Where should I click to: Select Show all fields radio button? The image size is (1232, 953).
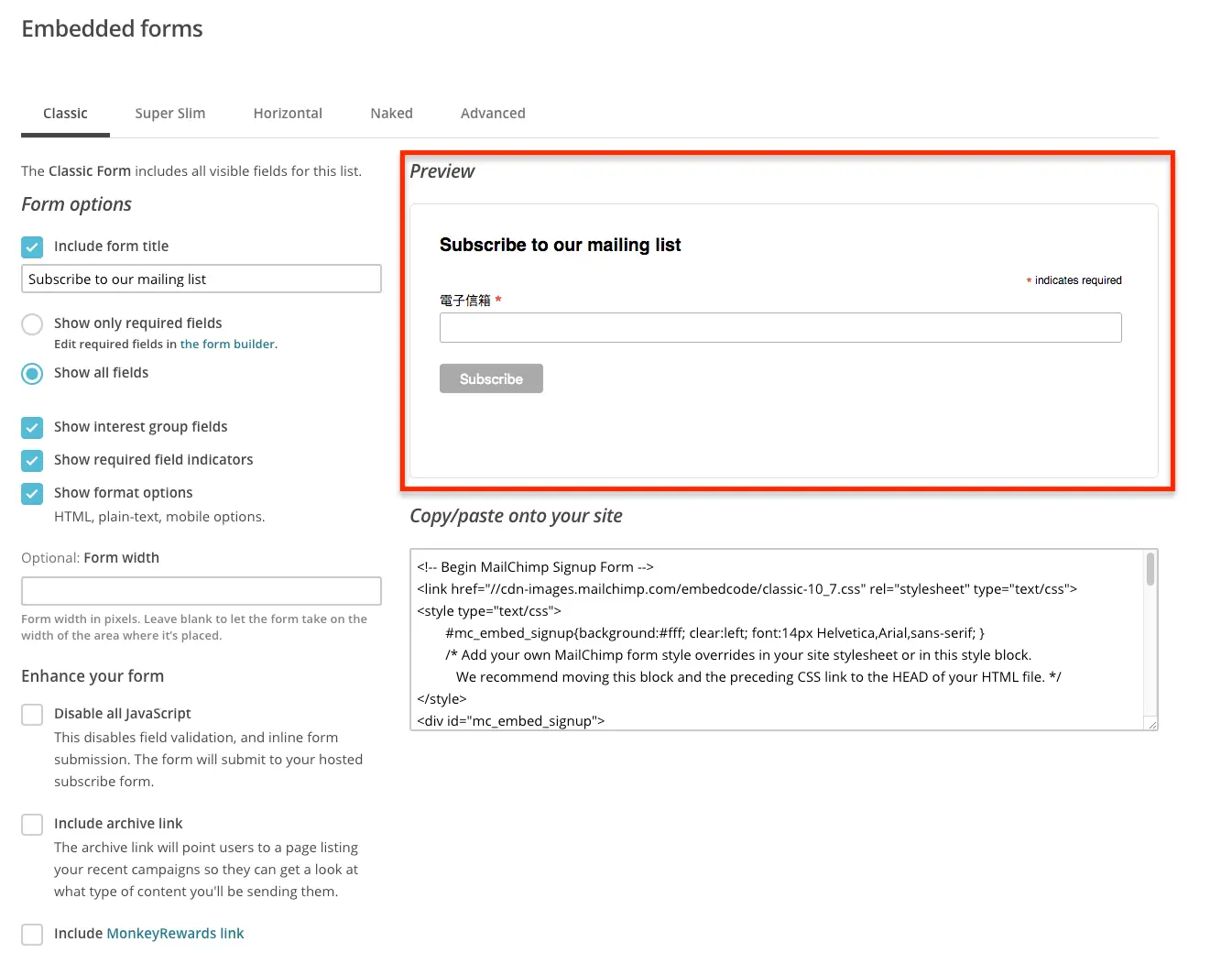coord(32,374)
